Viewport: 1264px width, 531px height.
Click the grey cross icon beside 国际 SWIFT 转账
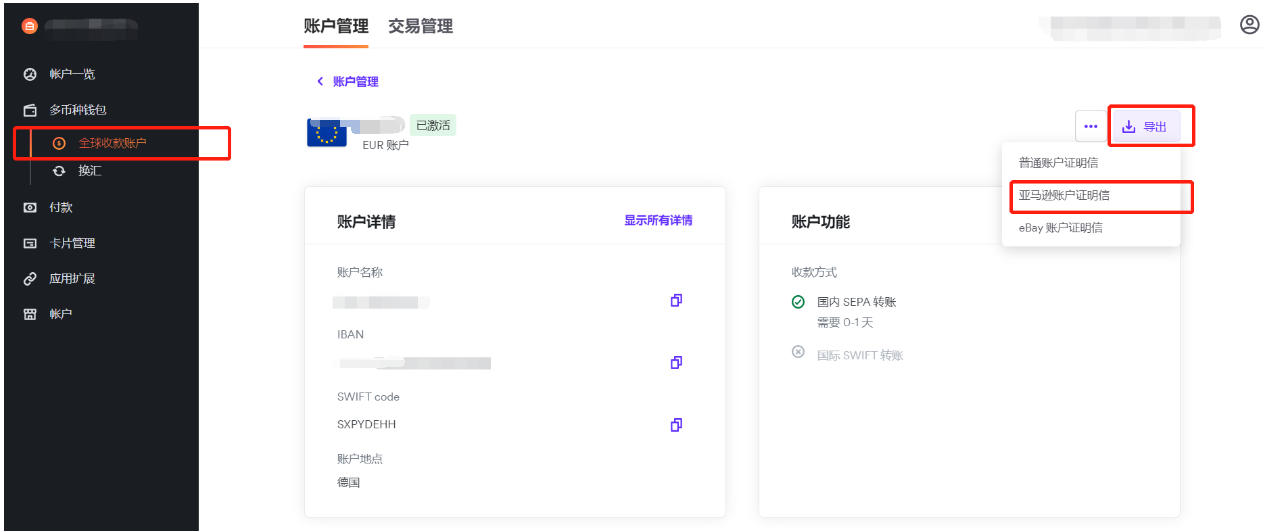tap(798, 352)
